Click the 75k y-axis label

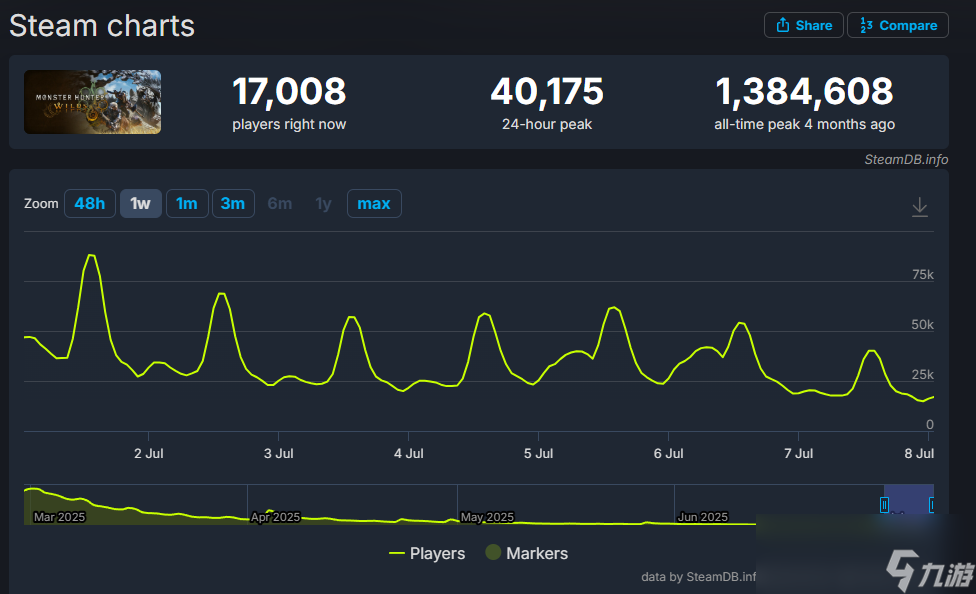pos(922,275)
